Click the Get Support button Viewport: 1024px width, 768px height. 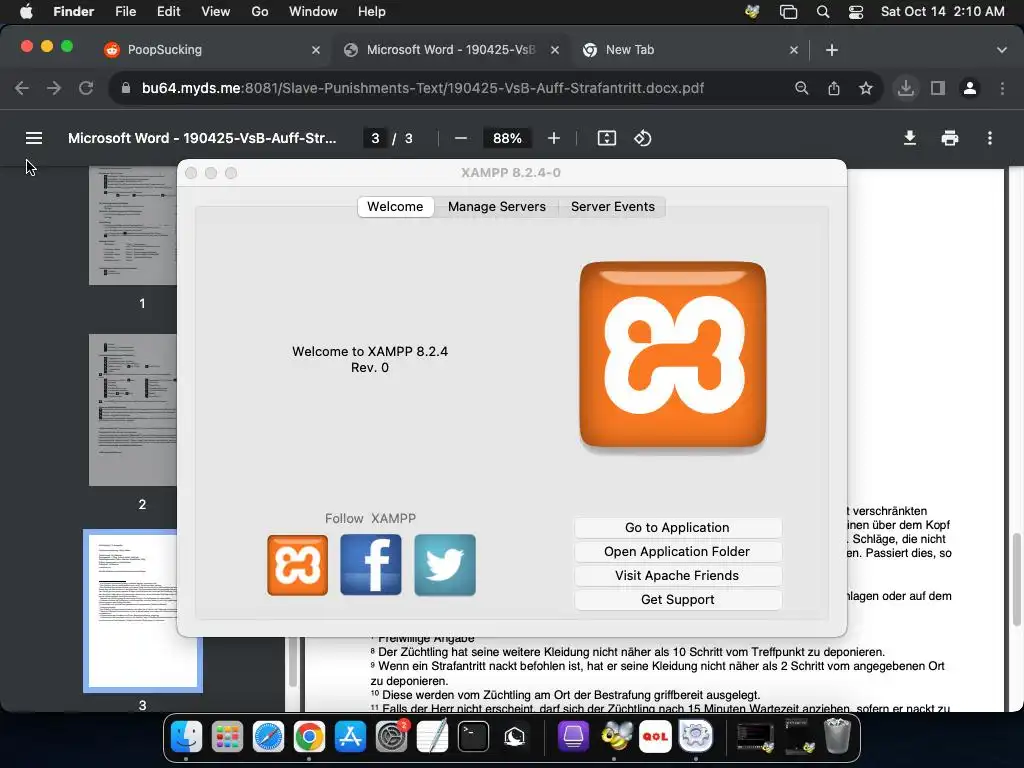pyautogui.click(x=677, y=600)
